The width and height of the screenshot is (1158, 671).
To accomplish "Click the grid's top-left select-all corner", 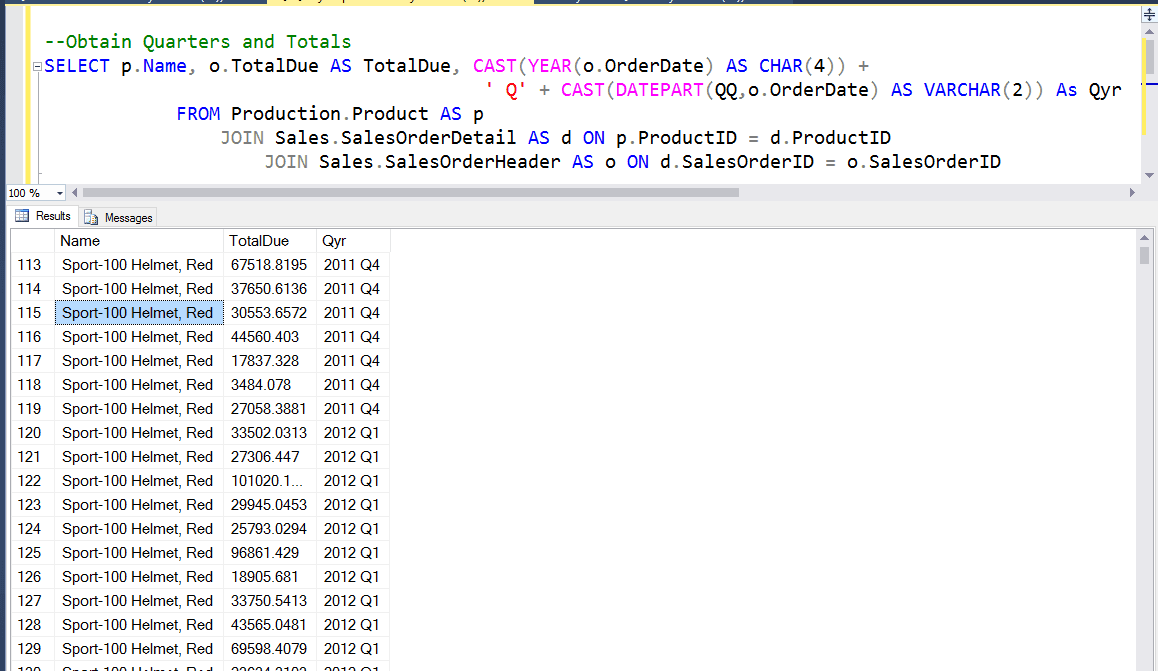I will coord(32,241).
